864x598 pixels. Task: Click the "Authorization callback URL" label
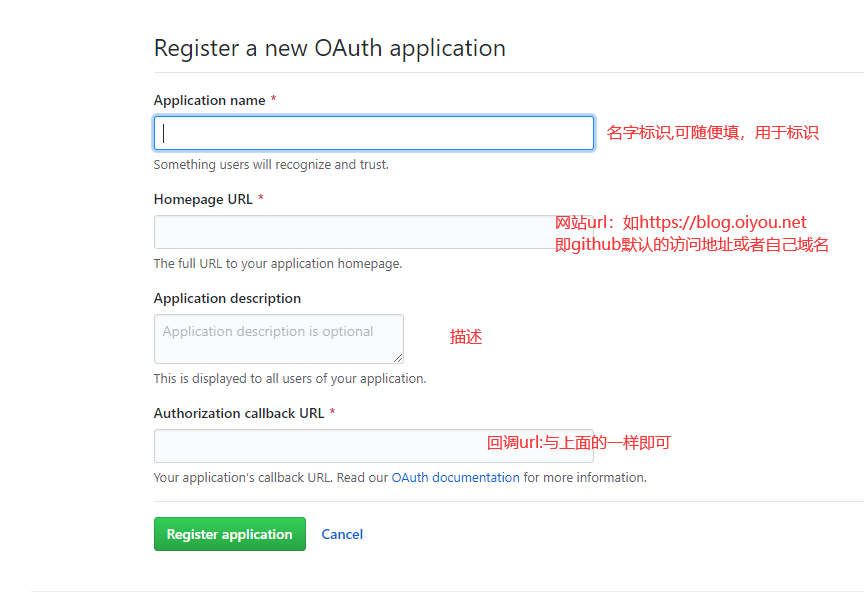pos(239,413)
